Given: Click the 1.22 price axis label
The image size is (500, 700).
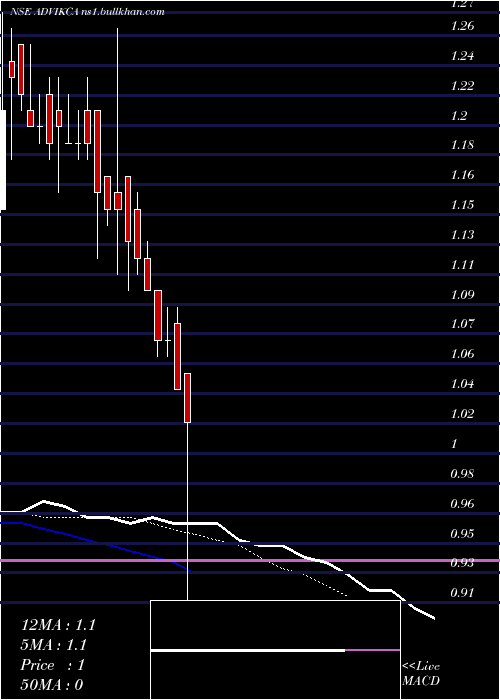Looking at the screenshot, I should pyautogui.click(x=462, y=86).
